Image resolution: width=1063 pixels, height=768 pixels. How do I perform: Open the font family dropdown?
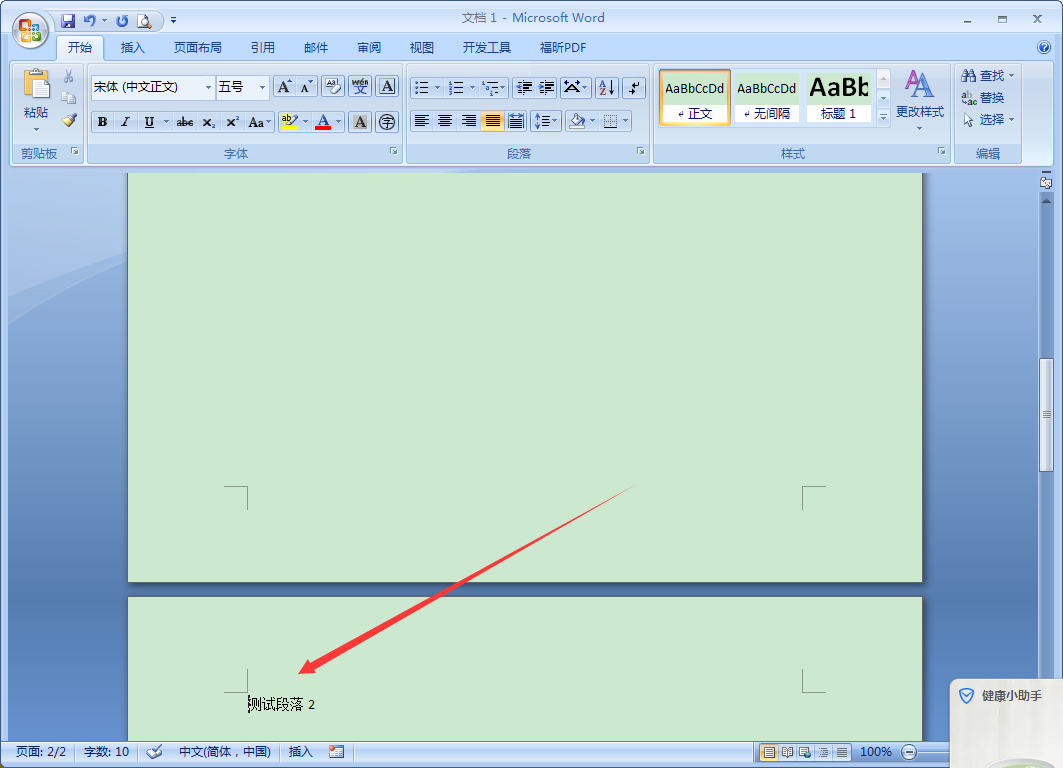coord(207,87)
